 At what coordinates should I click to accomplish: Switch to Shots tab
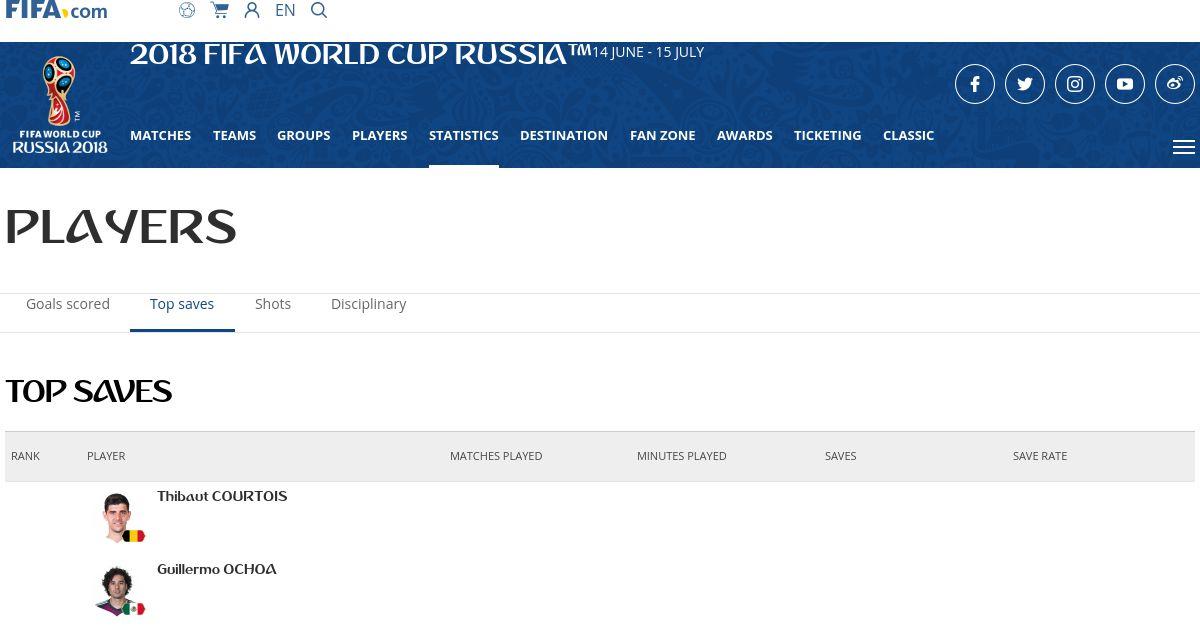click(273, 304)
